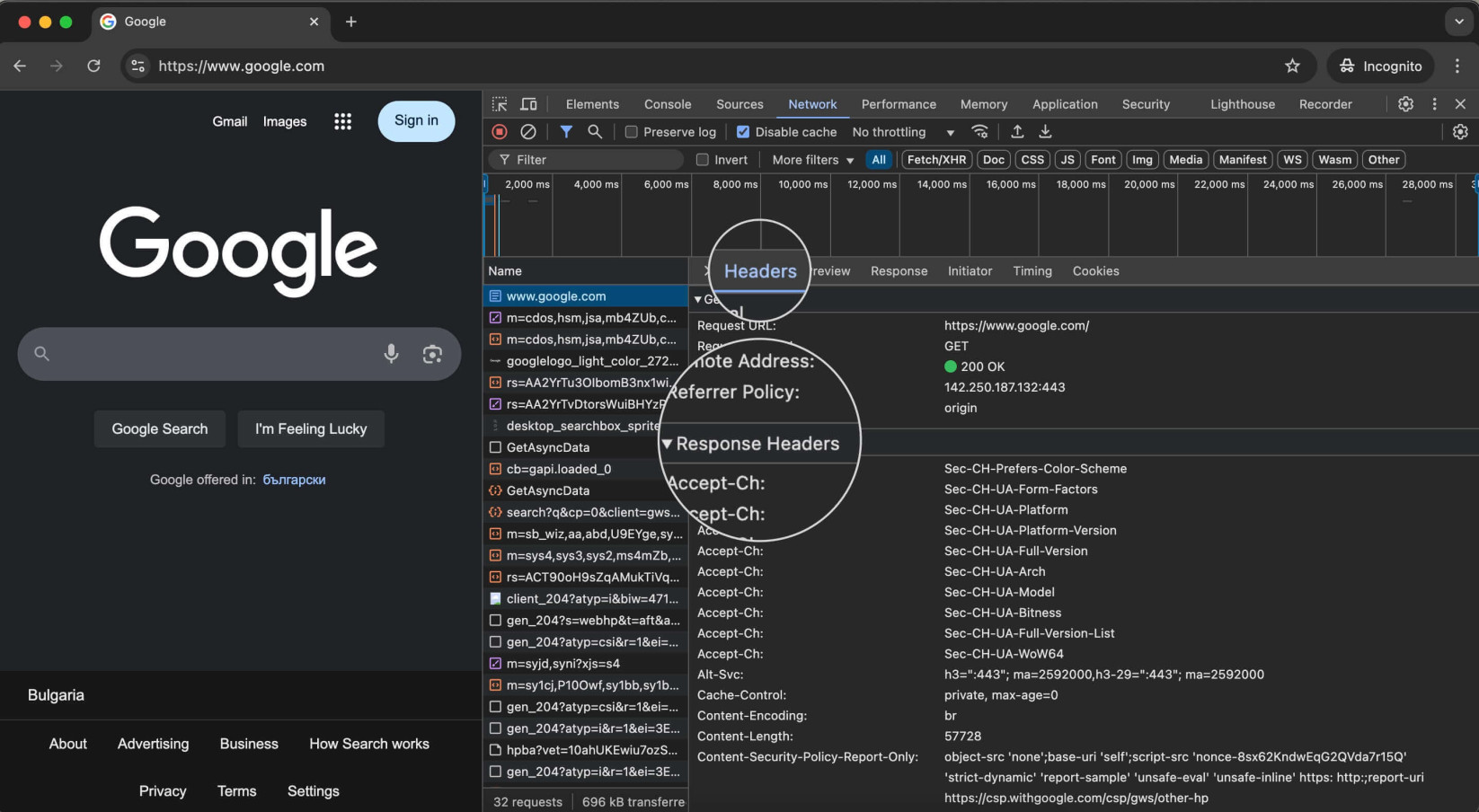Filter requests by WS type

click(1292, 160)
